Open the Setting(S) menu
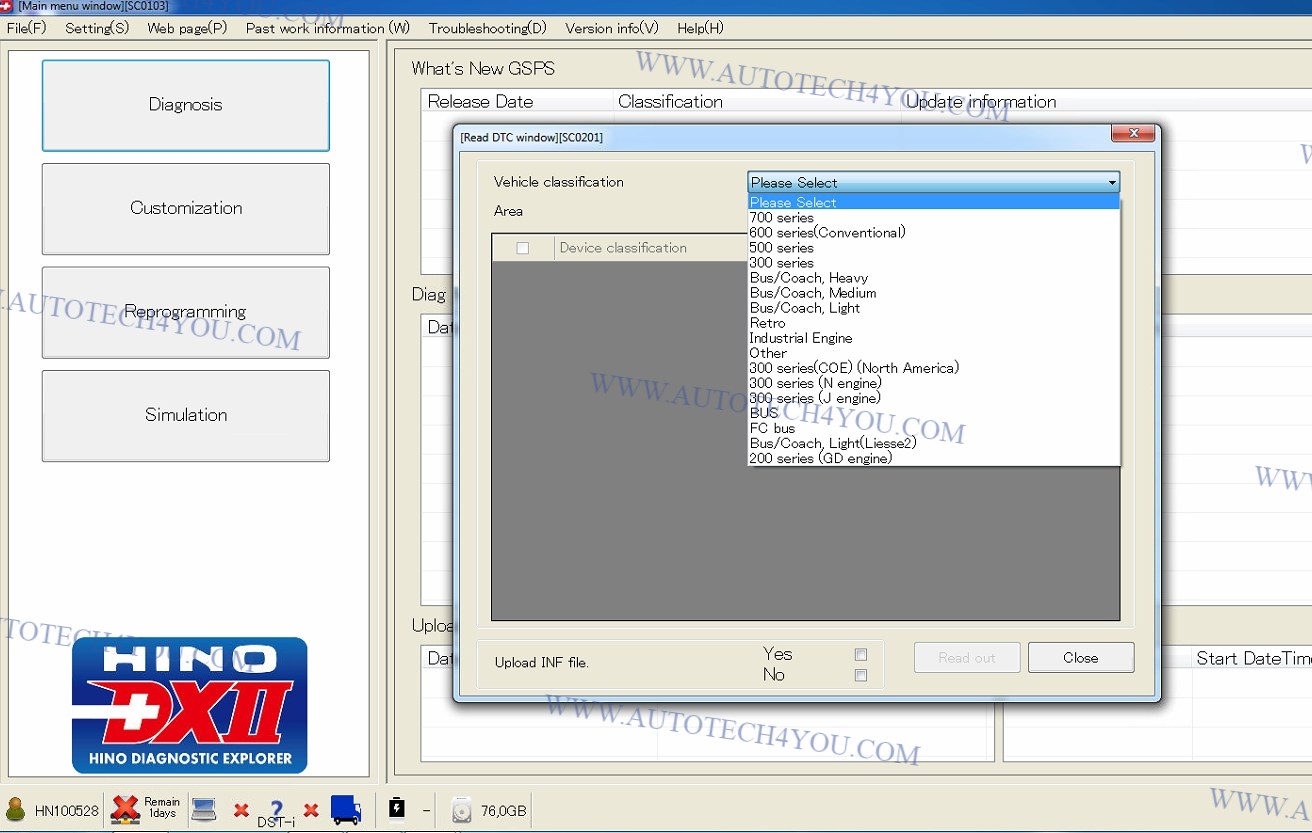Screen dimensions: 1312x833 (x=97, y=28)
